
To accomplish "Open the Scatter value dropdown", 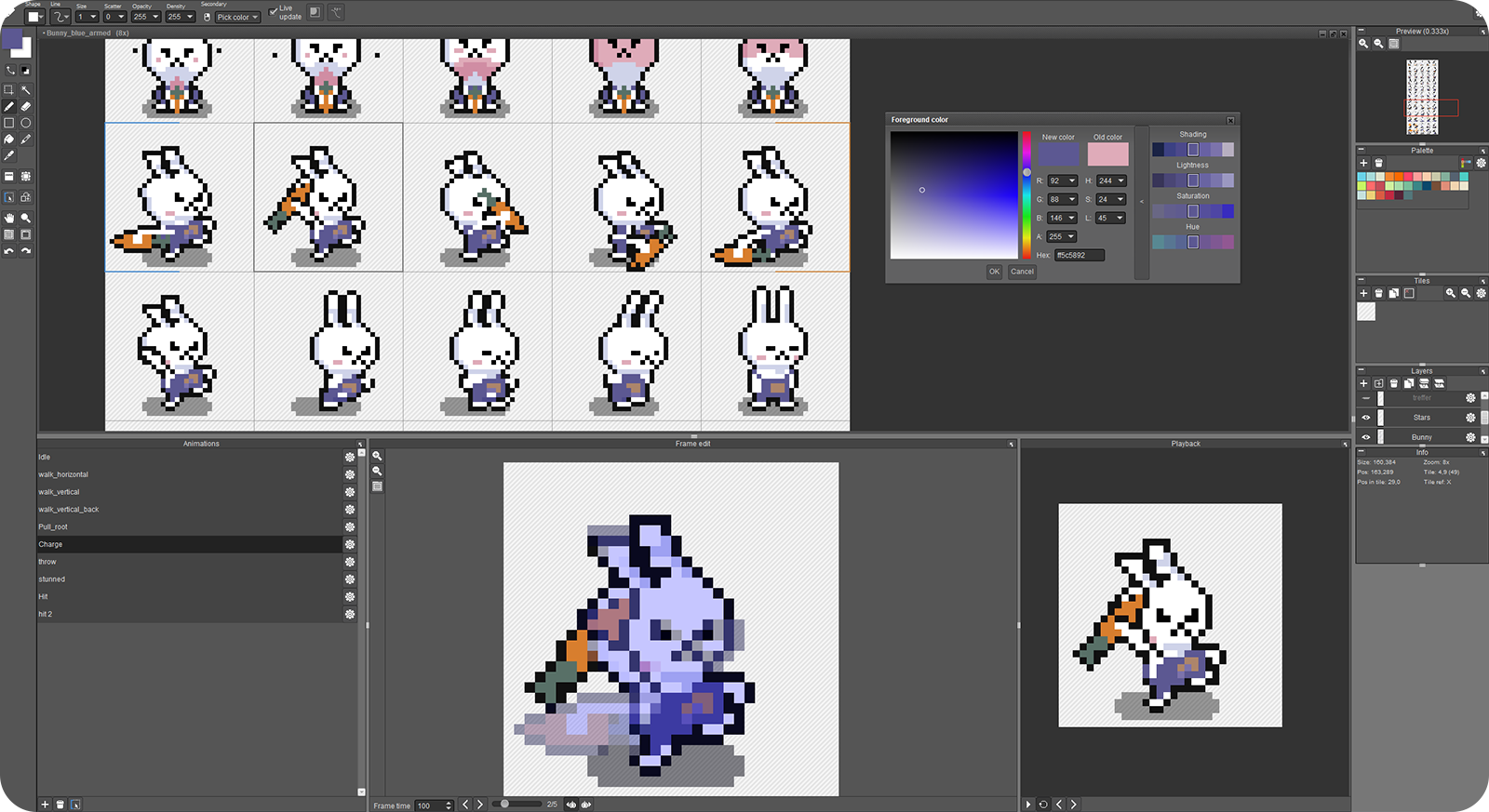I will click(114, 17).
